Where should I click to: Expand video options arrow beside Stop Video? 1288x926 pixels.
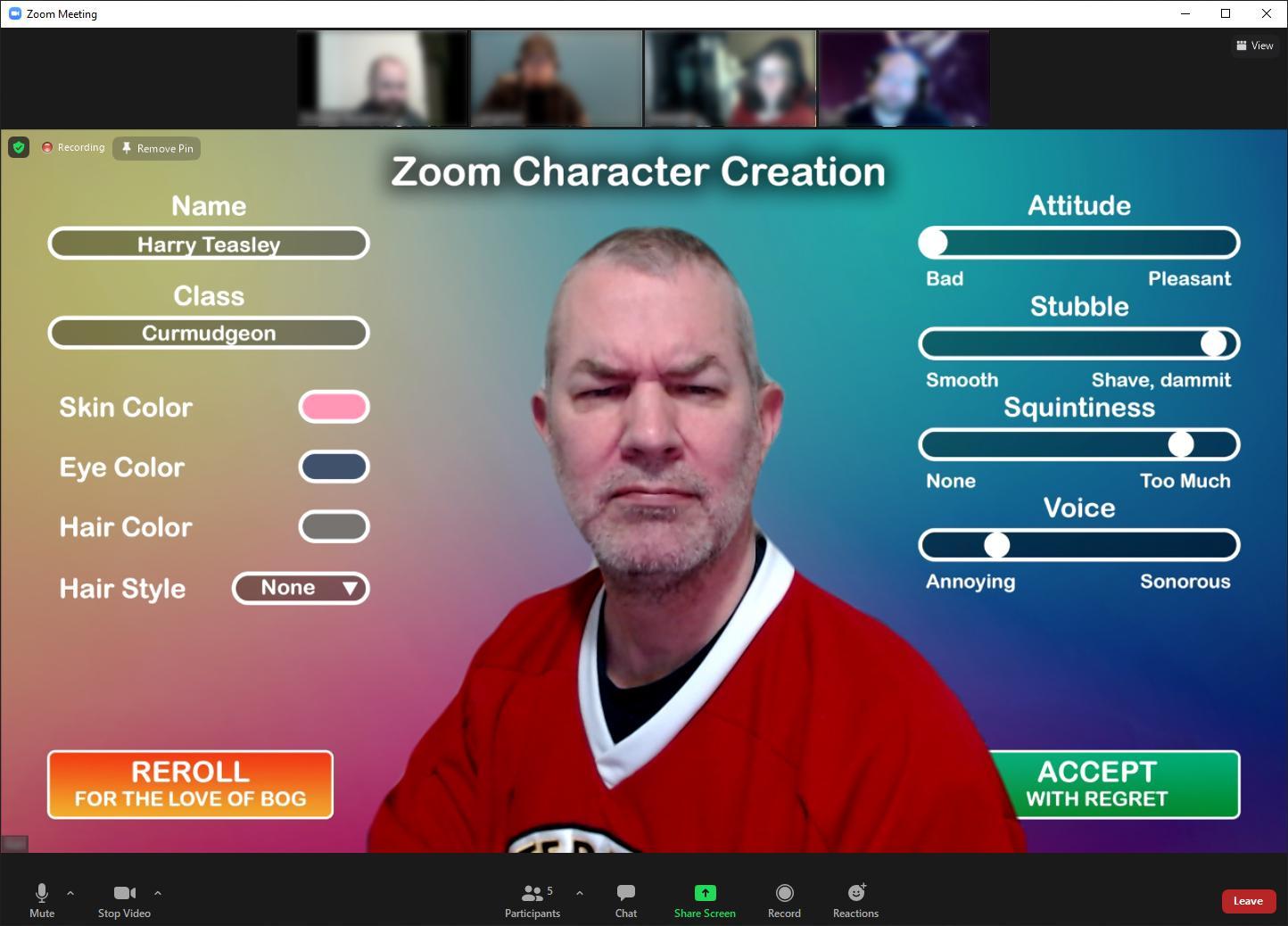point(158,892)
